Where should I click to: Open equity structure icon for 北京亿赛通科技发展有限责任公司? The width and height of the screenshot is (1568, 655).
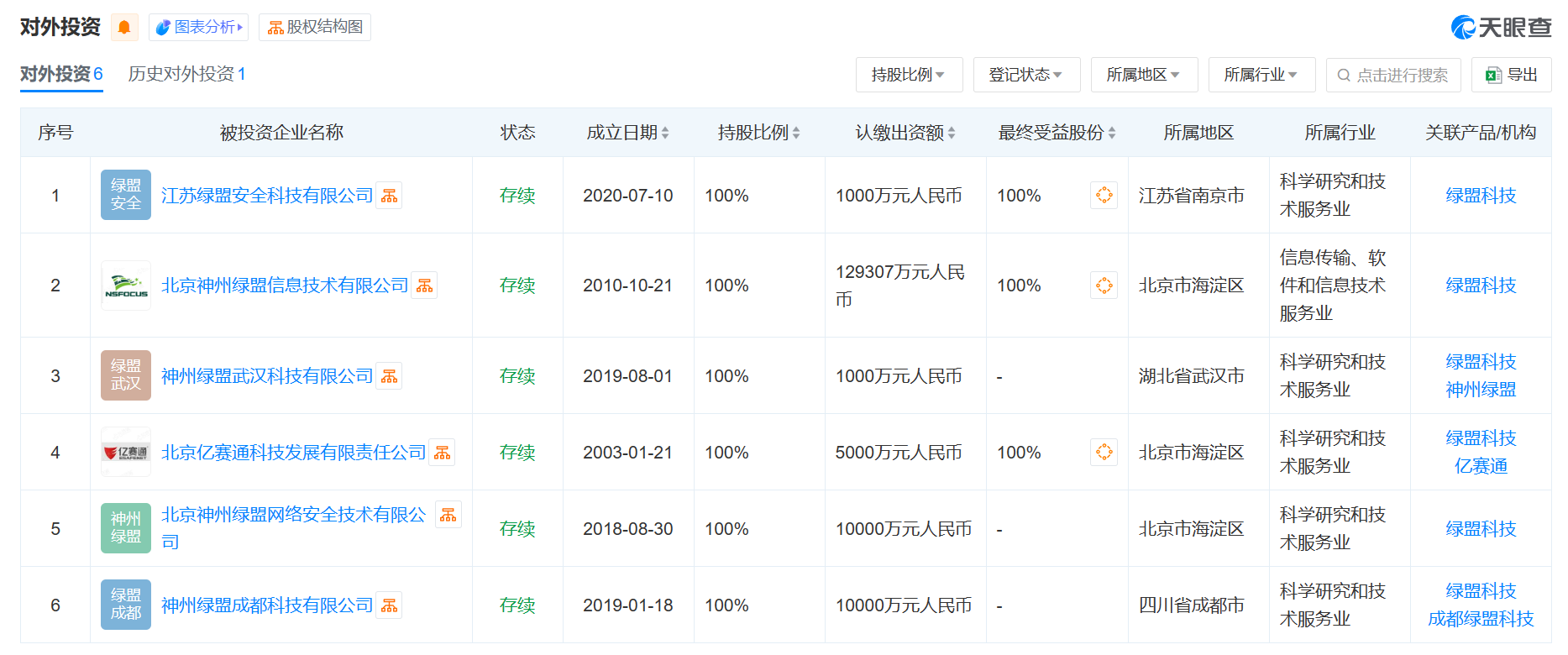tap(442, 453)
